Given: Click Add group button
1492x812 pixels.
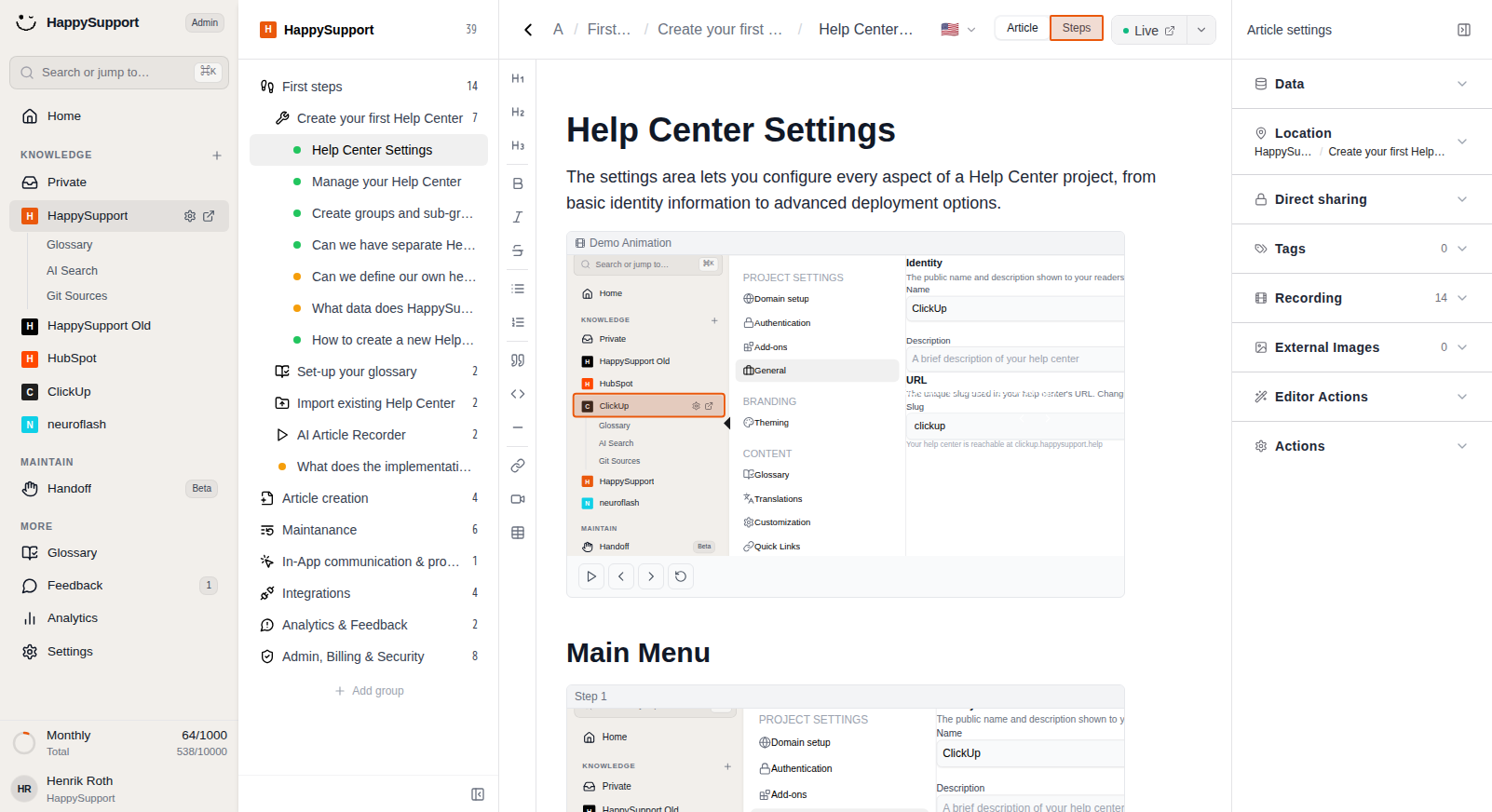Looking at the screenshot, I should (x=369, y=691).
